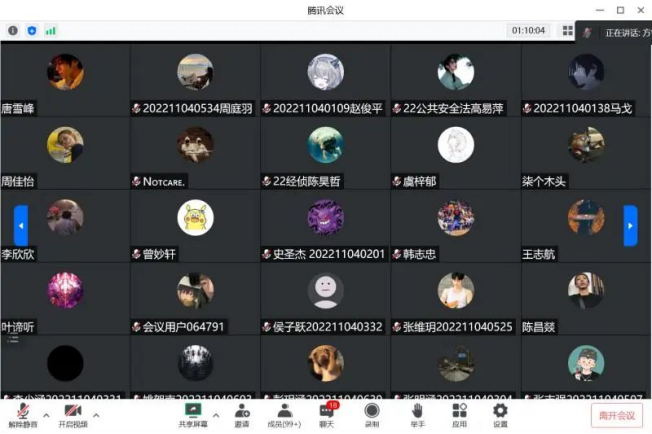Image resolution: width=652 pixels, height=434 pixels.
Task: Share screen (共享屏幕)
Action: 193,415
